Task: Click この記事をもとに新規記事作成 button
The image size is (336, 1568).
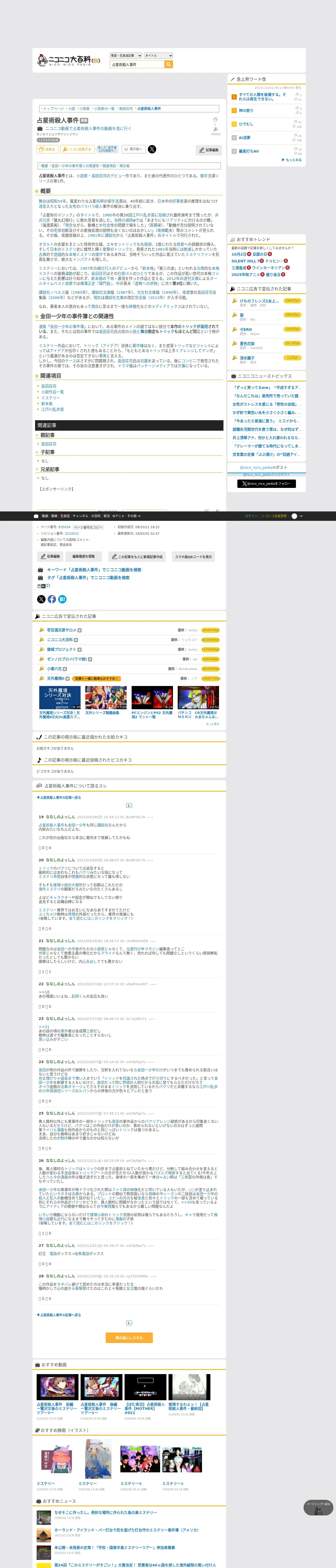Action: pos(137,556)
